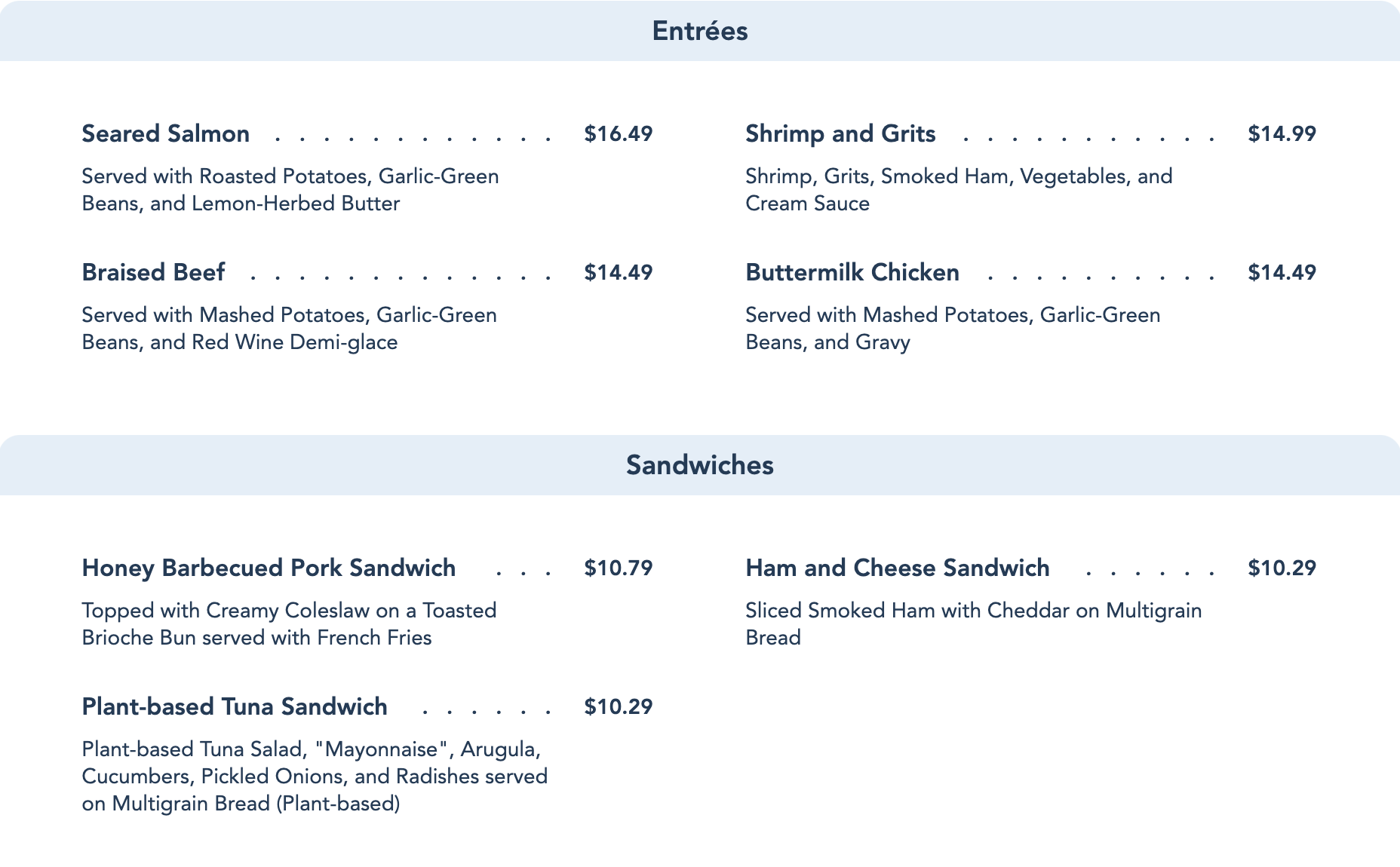Select the Plant-based Tuna Sandwich title
Viewport: 1400px width, 867px height.
235,706
